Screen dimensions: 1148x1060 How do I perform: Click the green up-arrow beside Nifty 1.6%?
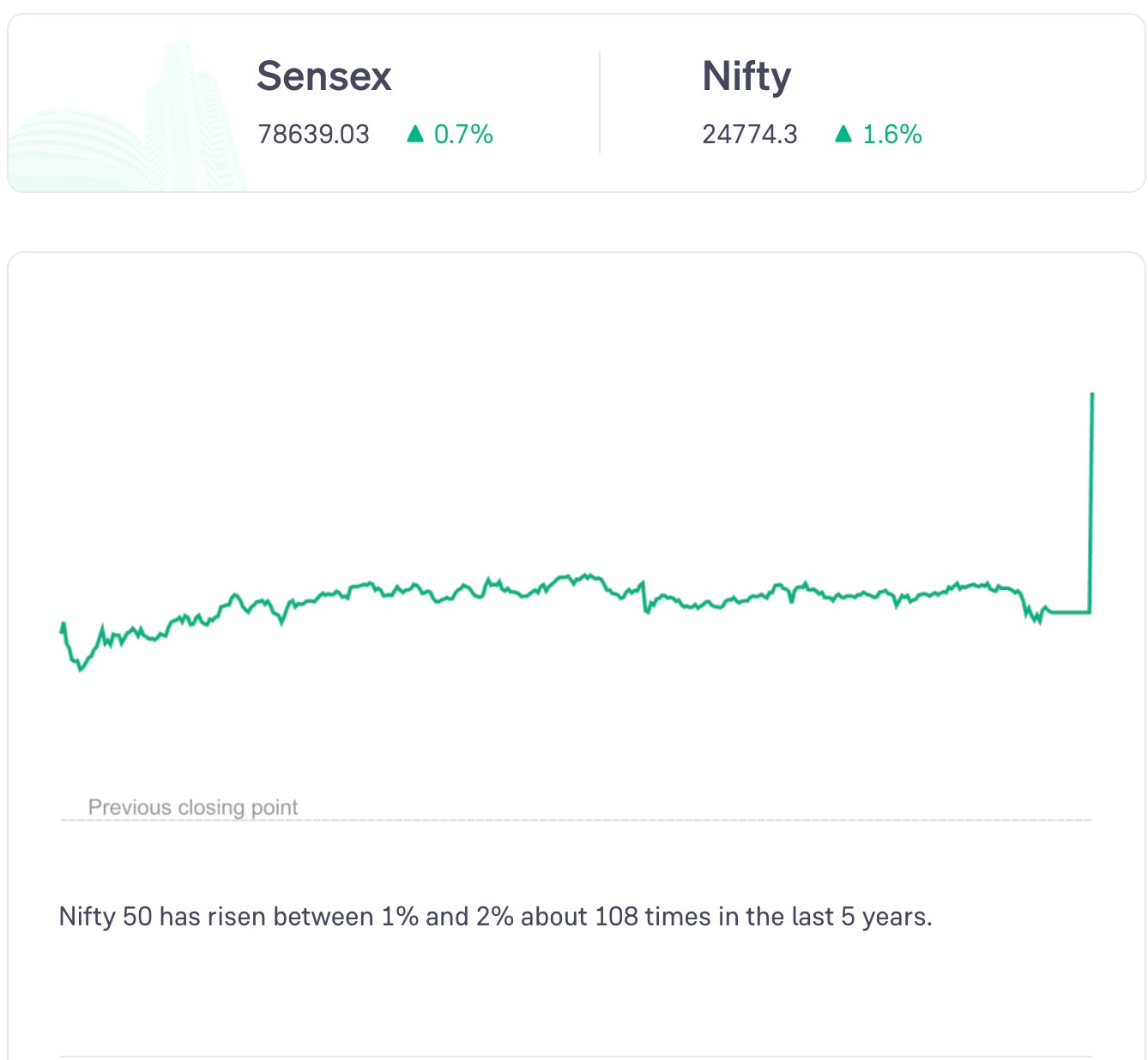click(843, 134)
